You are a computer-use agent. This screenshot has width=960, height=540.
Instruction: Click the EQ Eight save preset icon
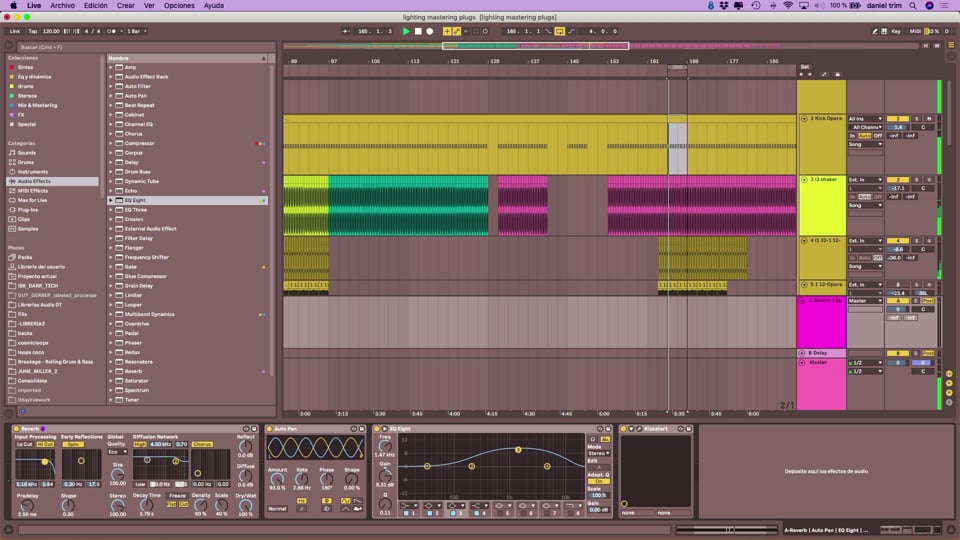click(x=608, y=429)
